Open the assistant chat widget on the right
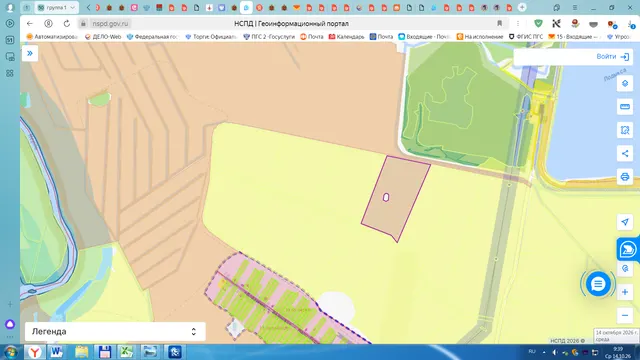This screenshot has width=640, height=360. pos(627,249)
